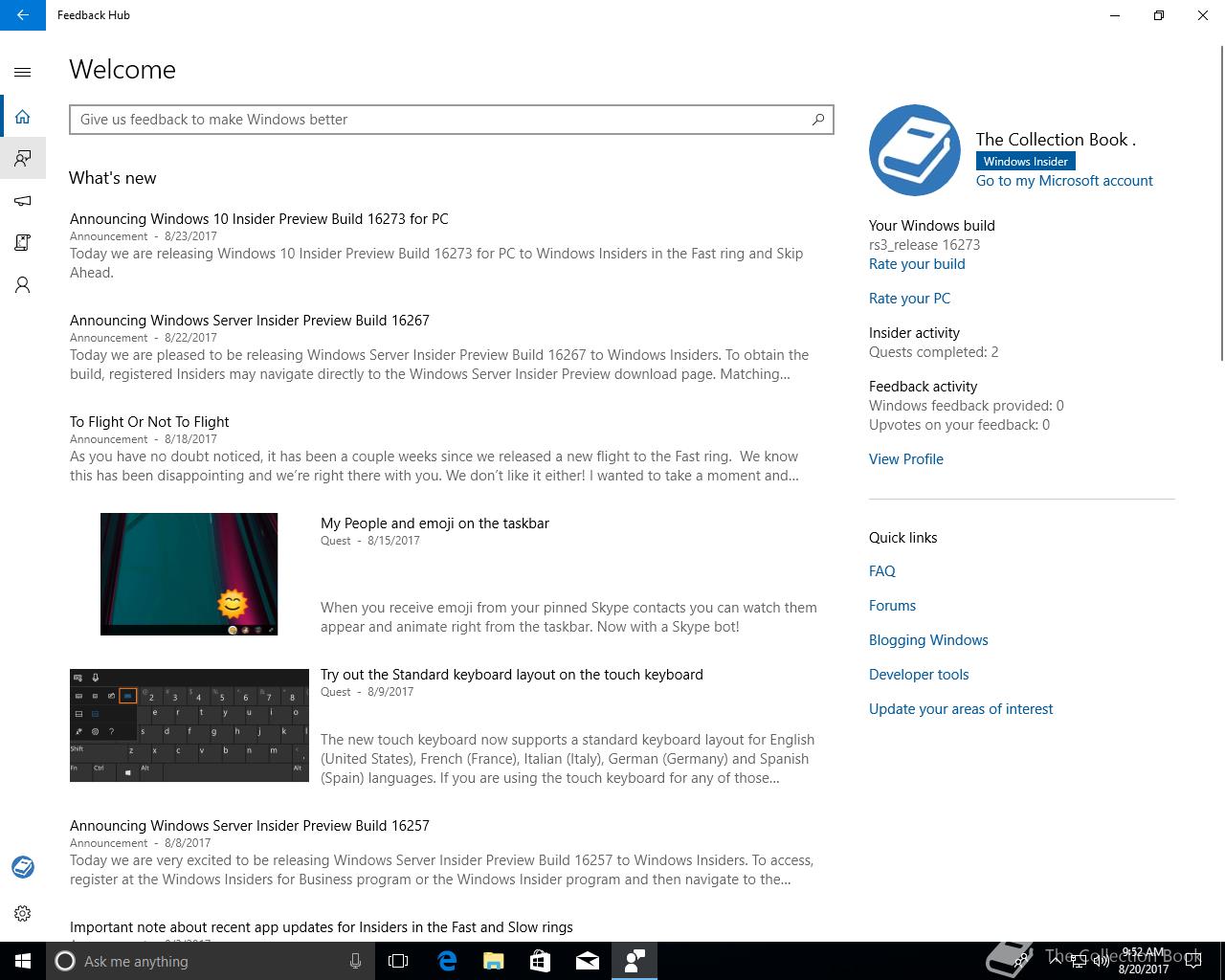The width and height of the screenshot is (1225, 980).
Task: Open the FAQ quick link
Action: (882, 571)
